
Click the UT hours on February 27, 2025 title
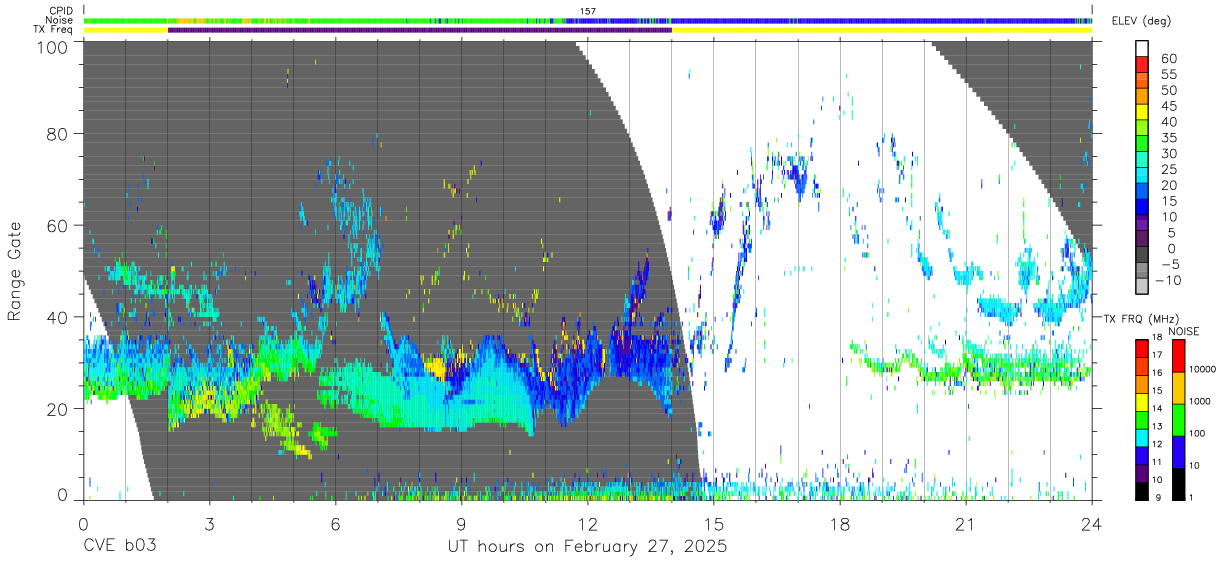[587, 548]
